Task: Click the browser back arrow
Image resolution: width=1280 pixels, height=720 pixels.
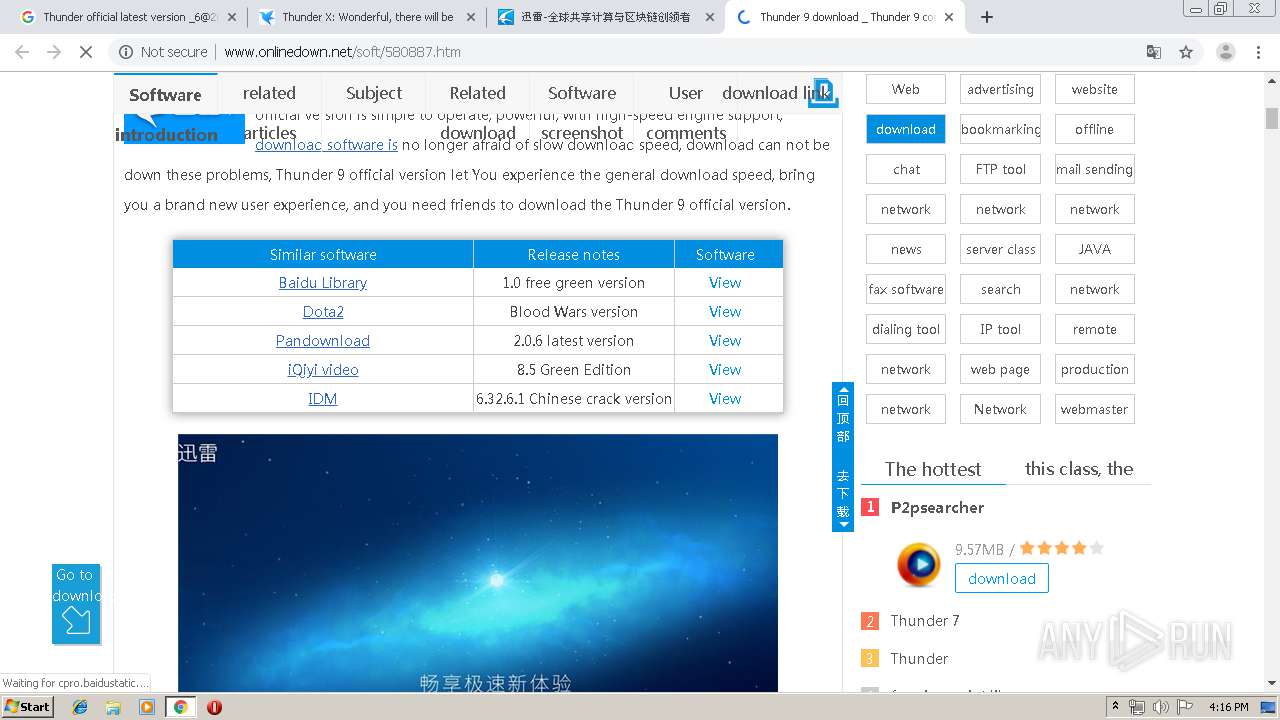Action: click(22, 52)
